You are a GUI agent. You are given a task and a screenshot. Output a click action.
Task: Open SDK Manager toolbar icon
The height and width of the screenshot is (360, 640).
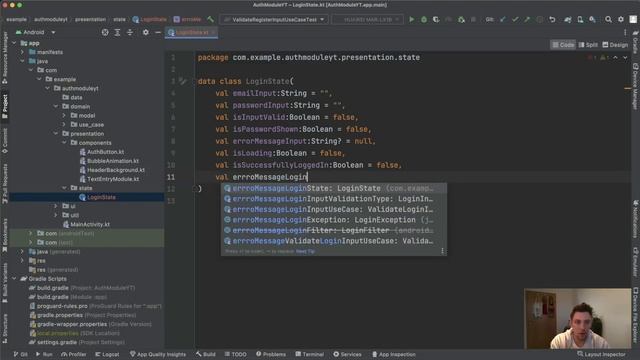tap(592, 19)
